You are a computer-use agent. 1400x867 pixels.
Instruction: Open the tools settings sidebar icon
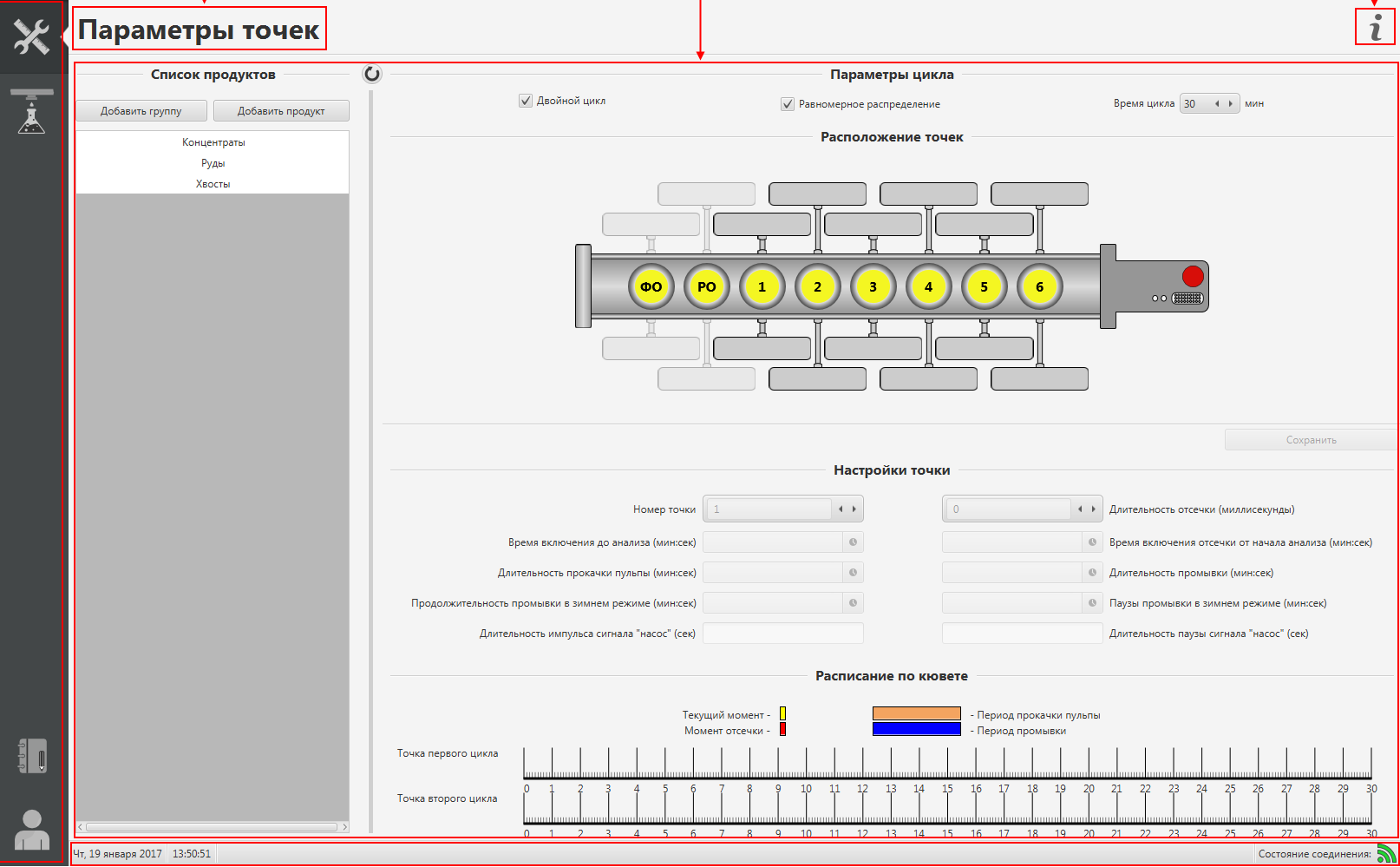31,37
